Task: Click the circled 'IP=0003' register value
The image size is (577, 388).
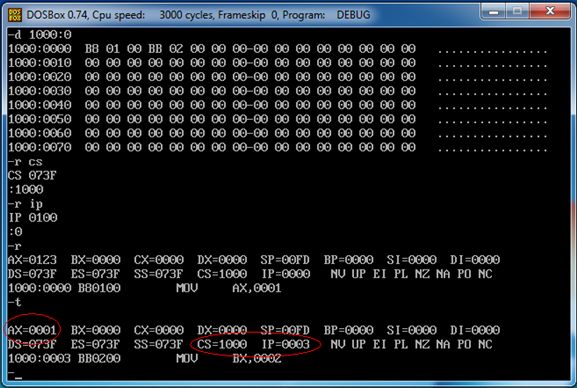Action: click(286, 345)
